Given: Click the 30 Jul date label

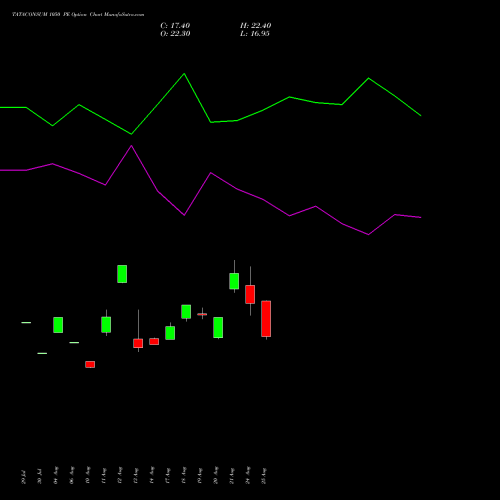Looking at the screenshot, I should (39, 477).
